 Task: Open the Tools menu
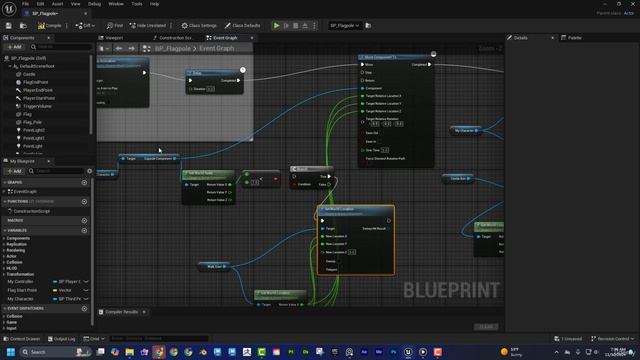click(x=137, y=4)
